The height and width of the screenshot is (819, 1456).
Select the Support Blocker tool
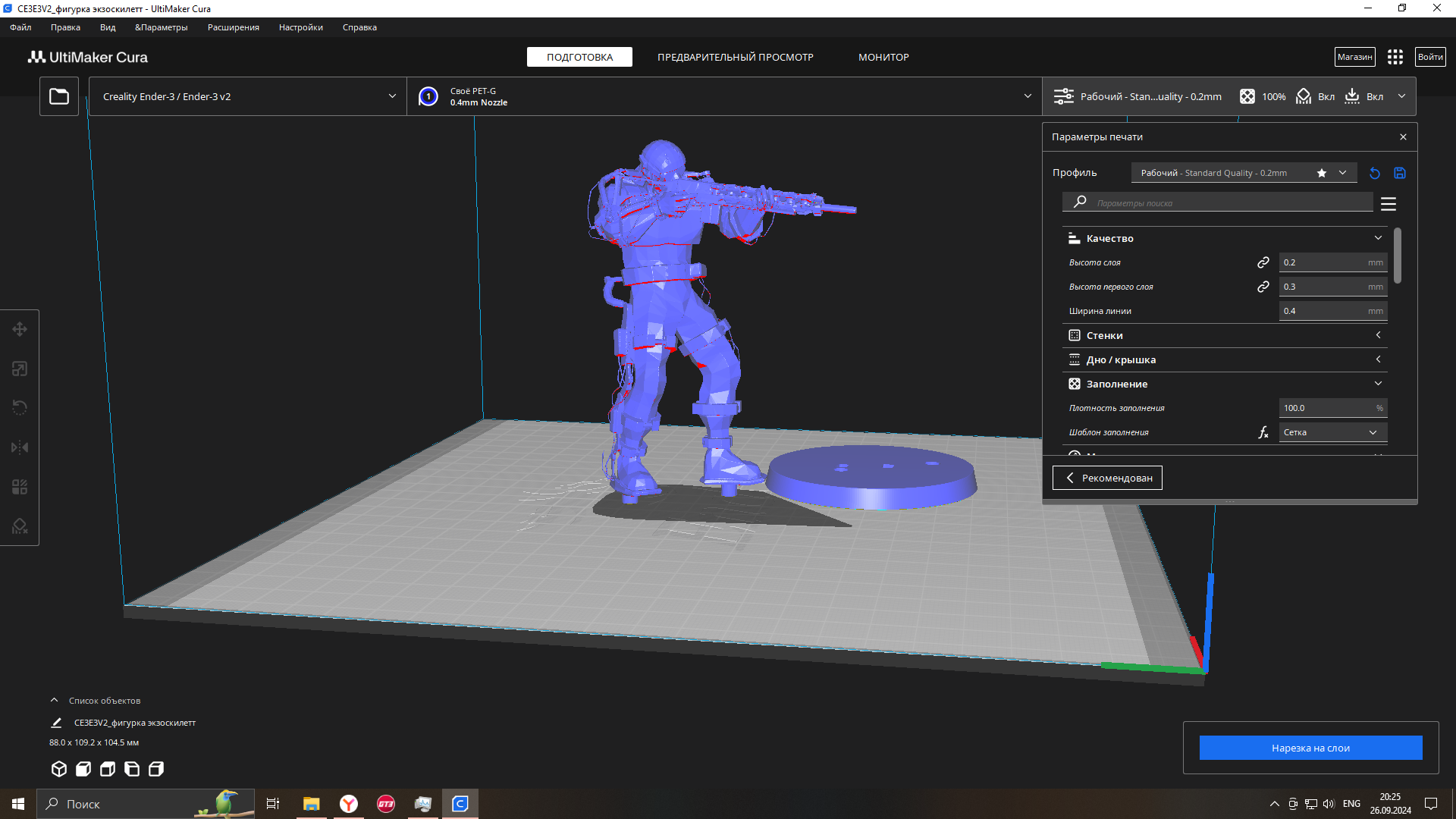pos(20,526)
